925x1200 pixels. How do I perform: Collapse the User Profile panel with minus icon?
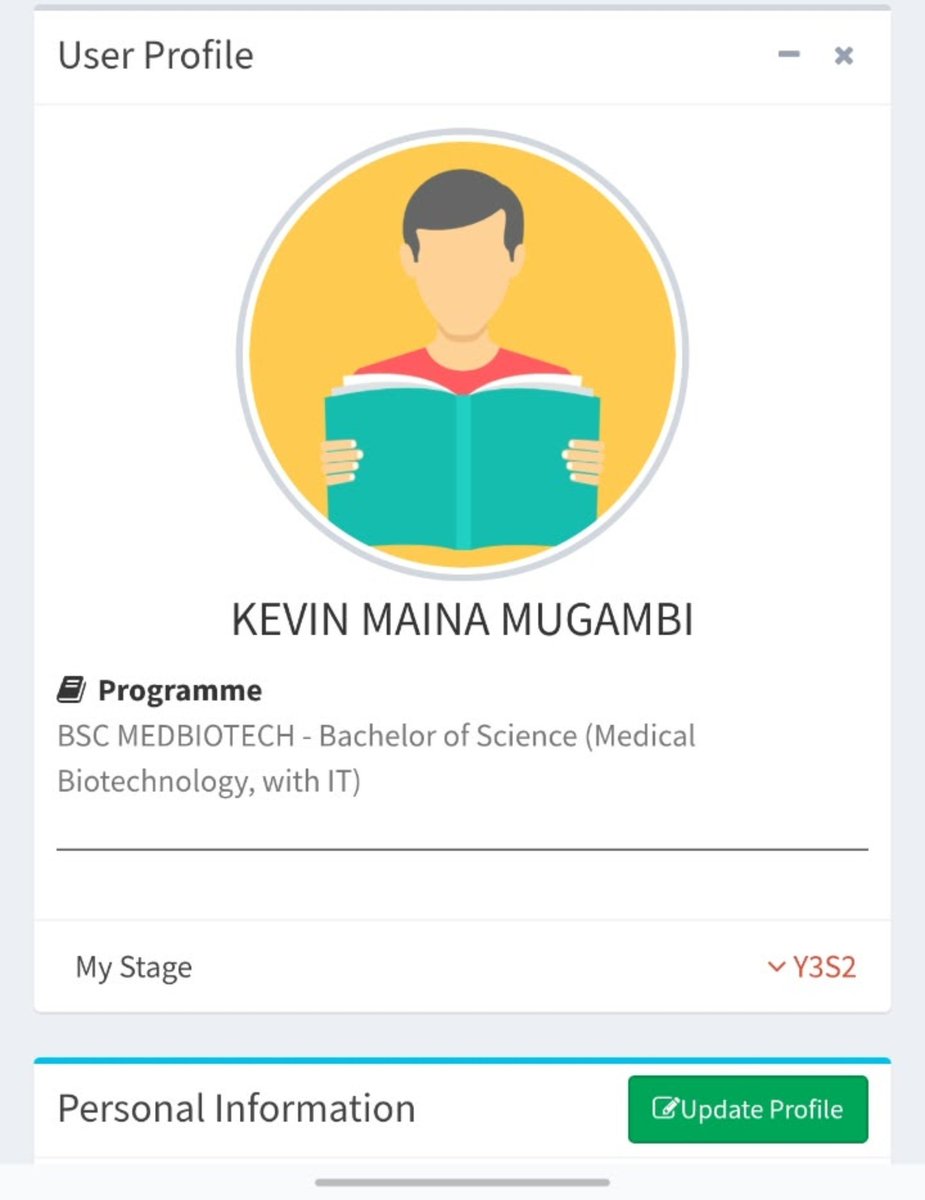789,54
